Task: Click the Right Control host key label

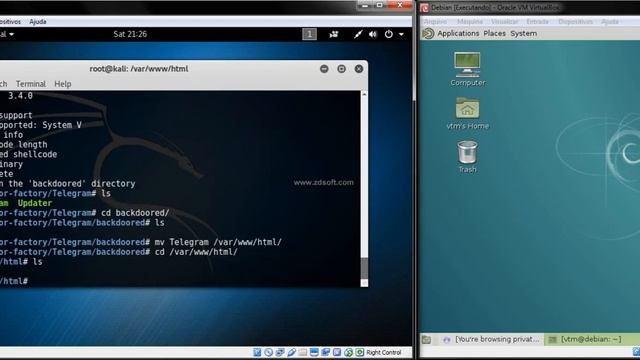Action: [384, 352]
